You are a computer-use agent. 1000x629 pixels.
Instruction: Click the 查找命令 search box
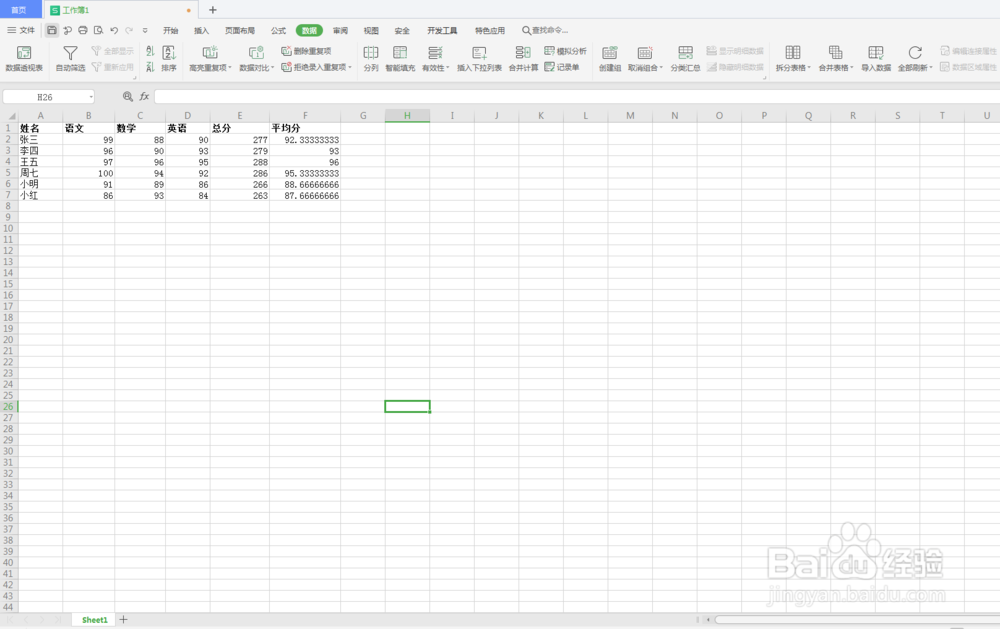545,31
